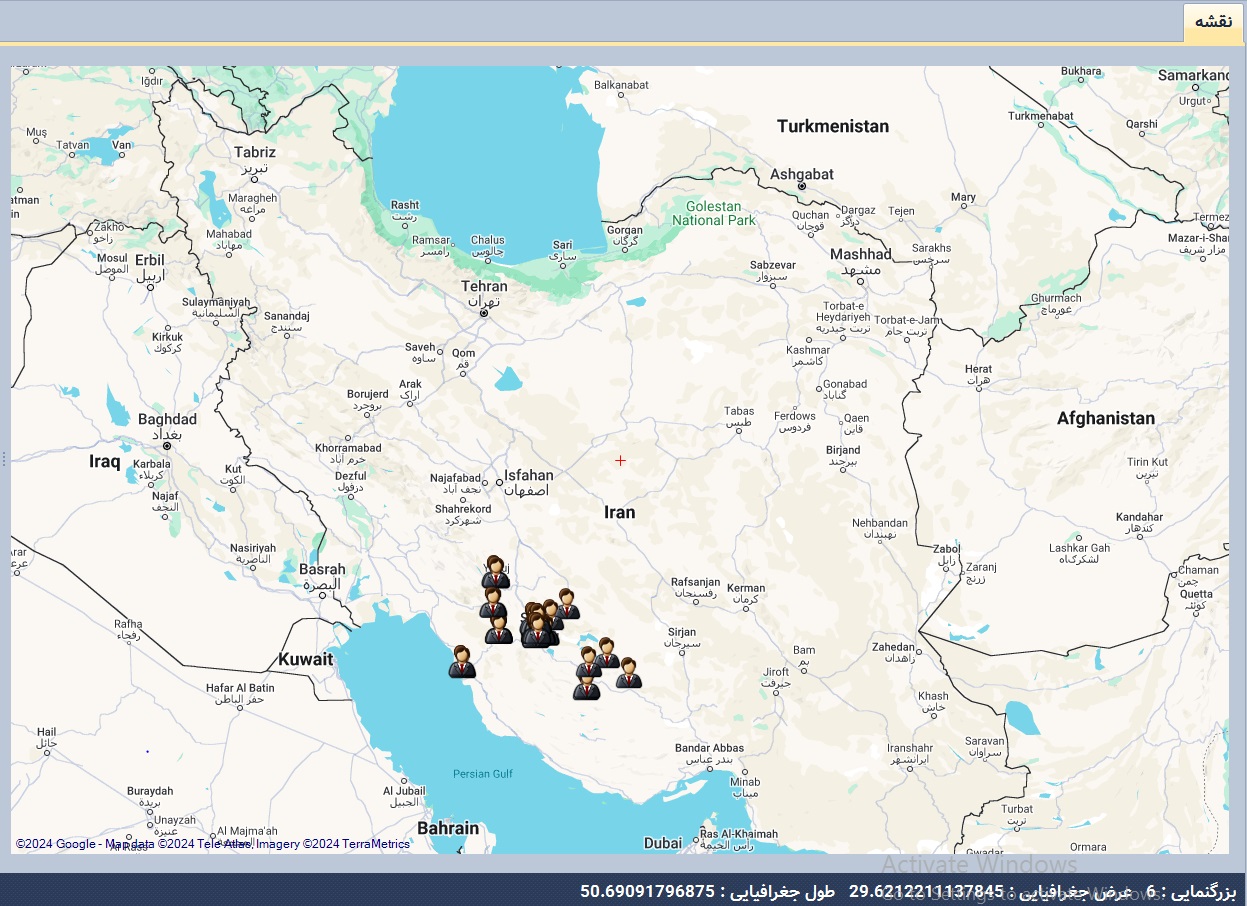Click the red crosshair at map center
Image resolution: width=1247 pixels, height=906 pixels.
(620, 461)
